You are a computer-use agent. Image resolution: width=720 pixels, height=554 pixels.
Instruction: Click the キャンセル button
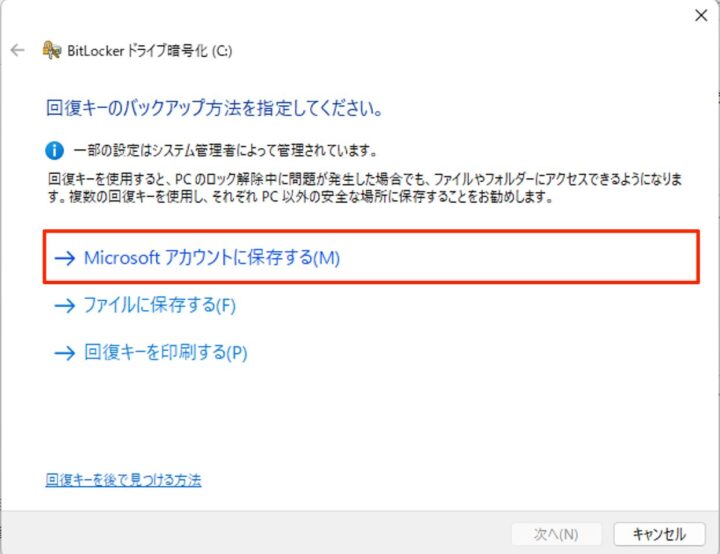coord(659,534)
